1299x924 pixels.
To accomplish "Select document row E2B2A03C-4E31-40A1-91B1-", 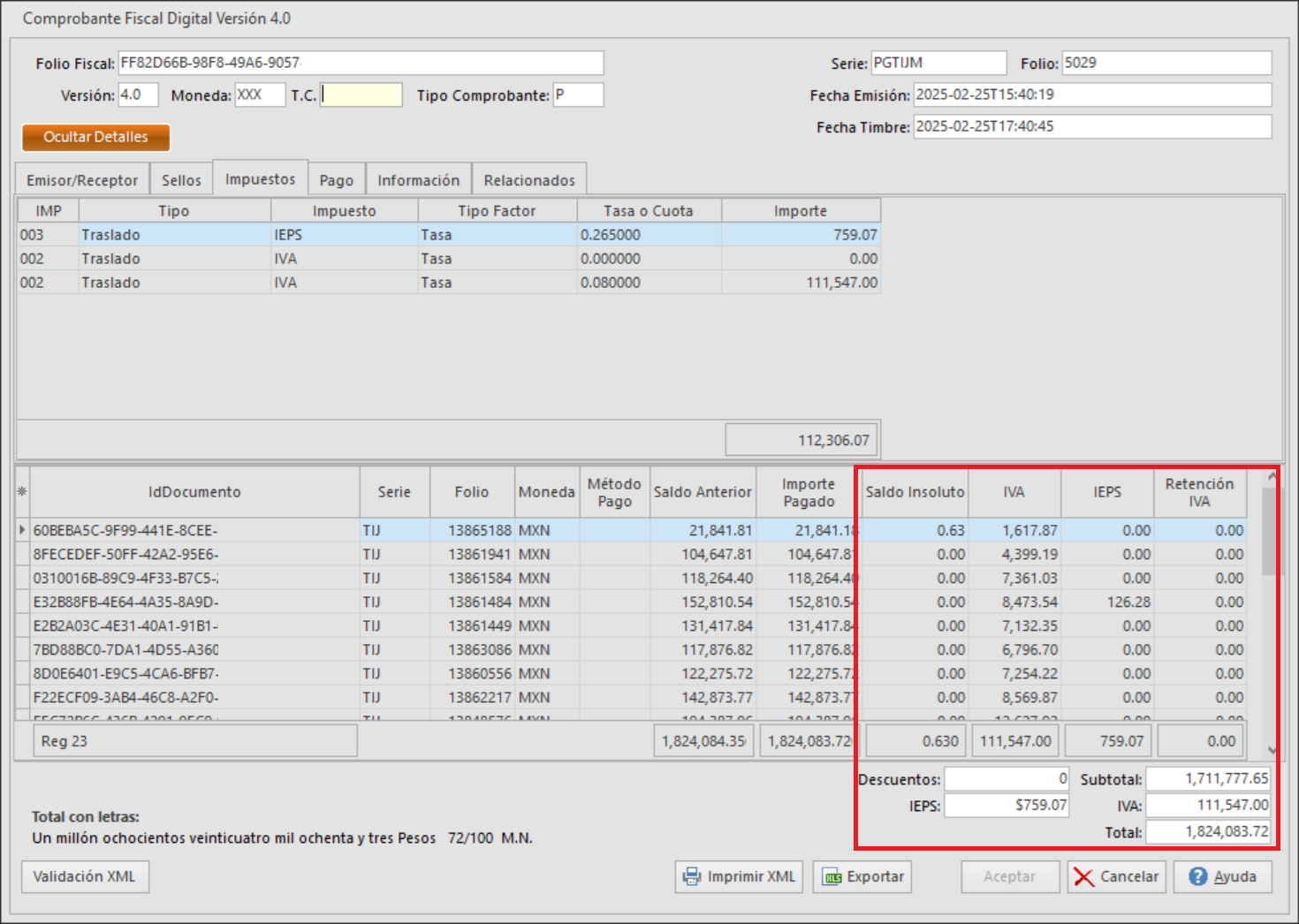I will 638,625.
